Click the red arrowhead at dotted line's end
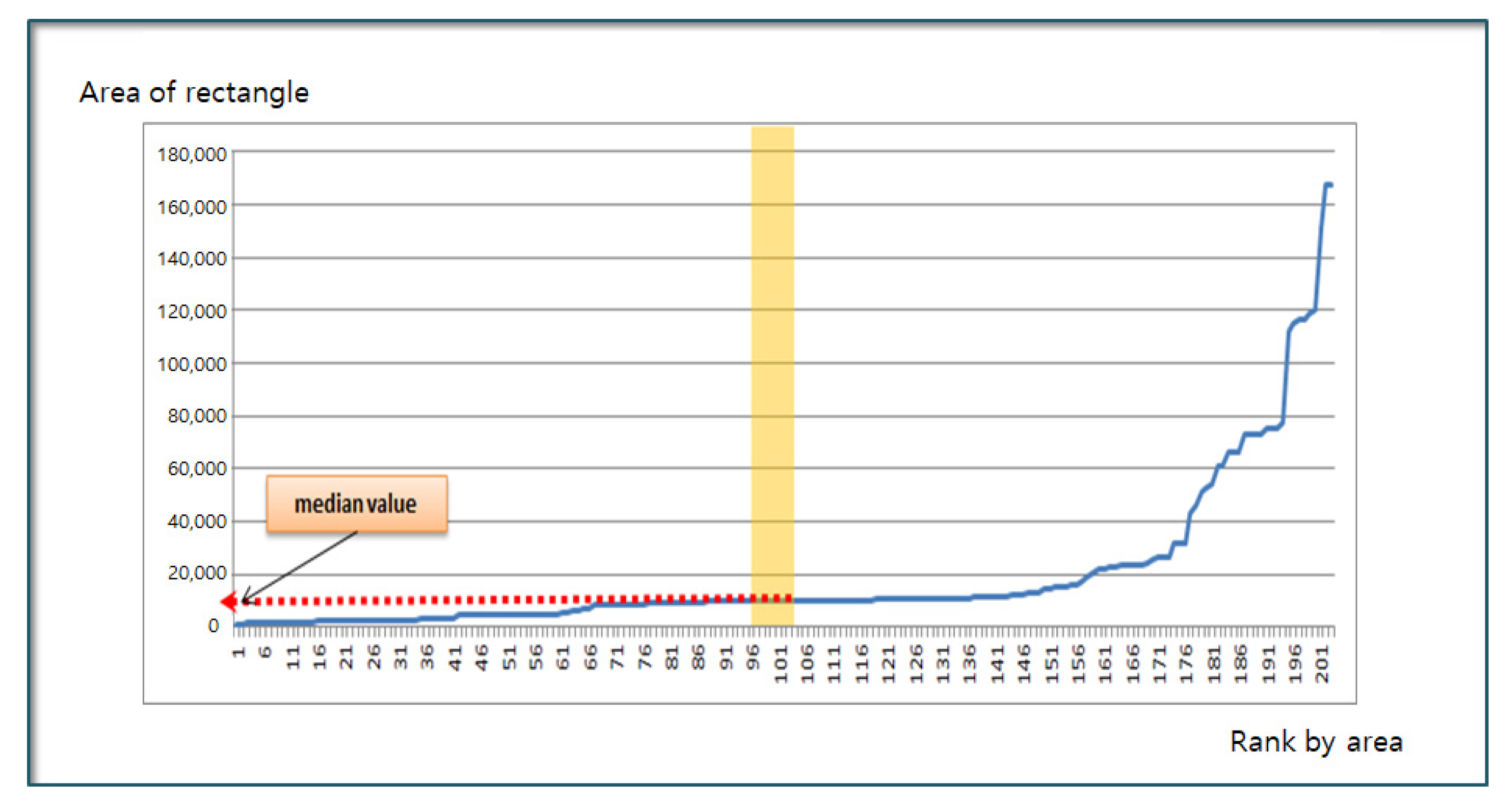The height and width of the screenshot is (807, 1512). tap(229, 601)
